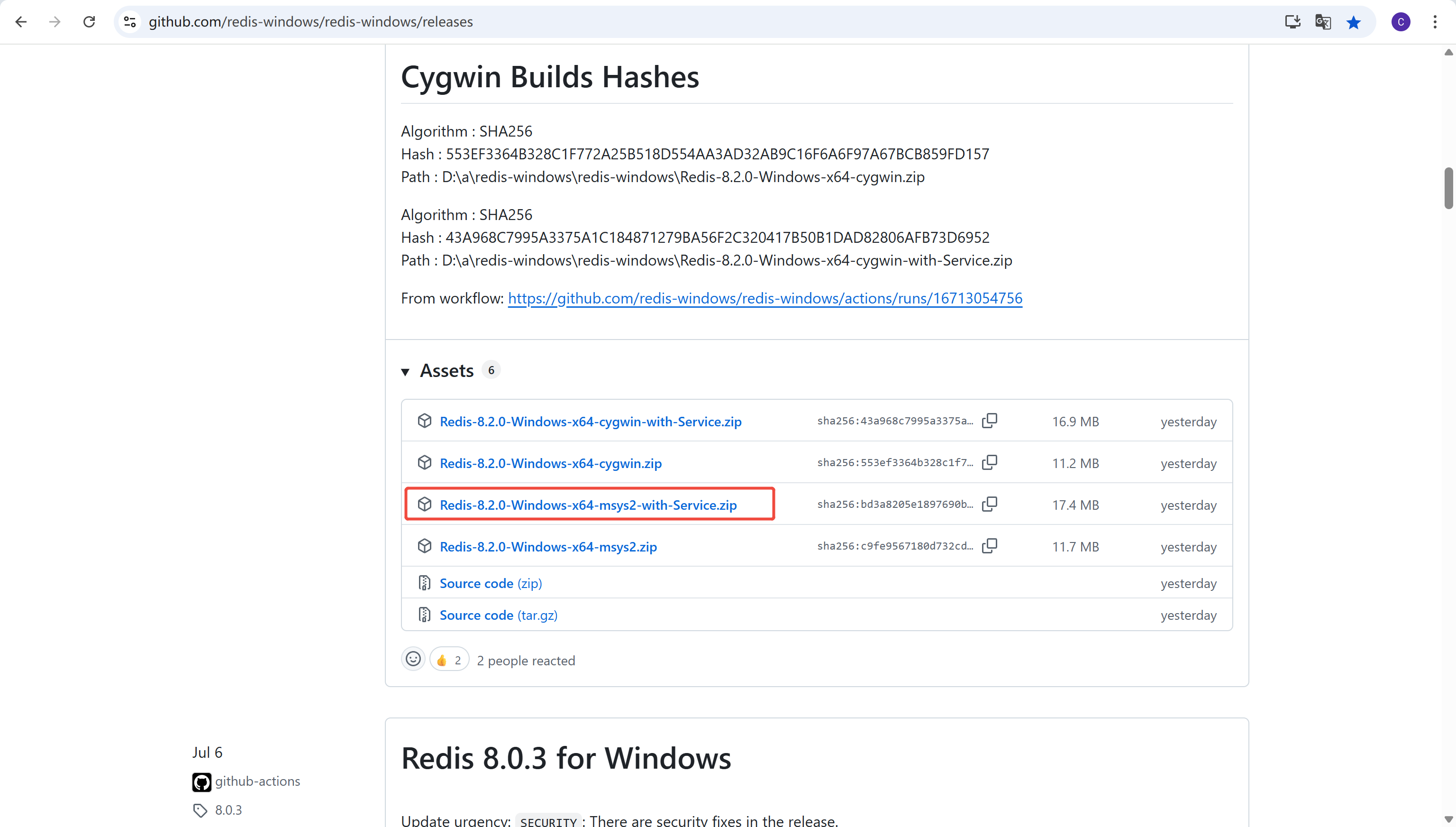Image resolution: width=1456 pixels, height=827 pixels.
Task: Click file-zip icon beside Source code (zip)
Action: tap(425, 583)
